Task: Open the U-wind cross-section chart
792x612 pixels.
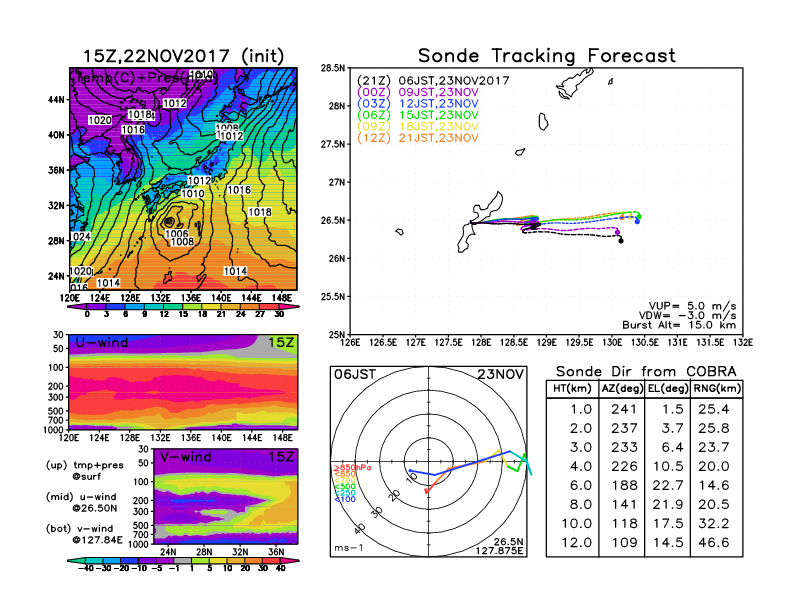Action: coord(183,382)
